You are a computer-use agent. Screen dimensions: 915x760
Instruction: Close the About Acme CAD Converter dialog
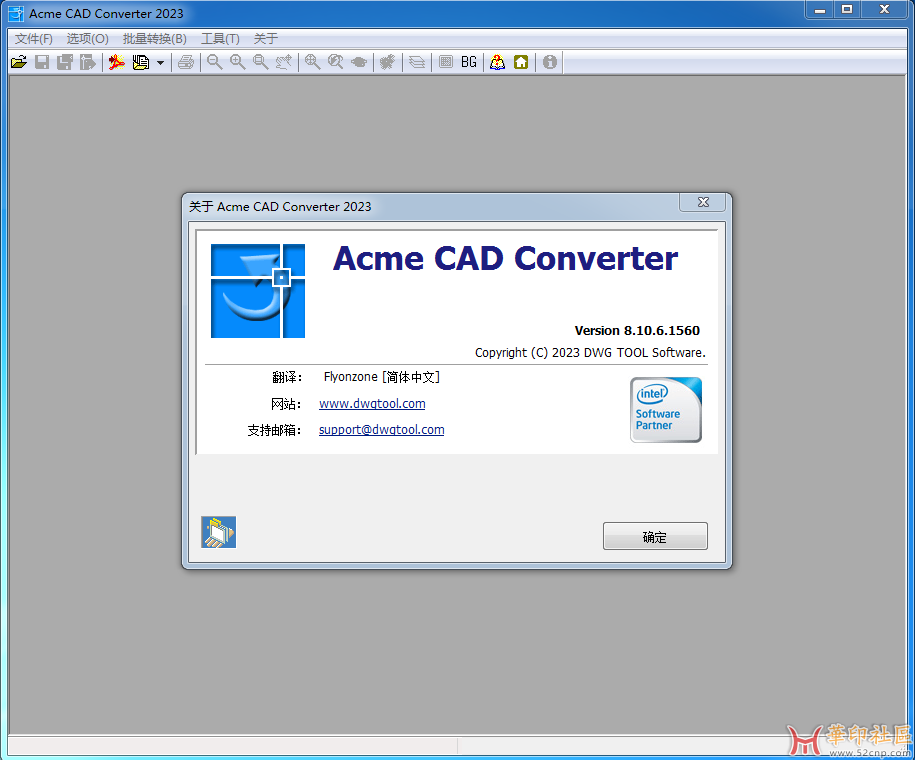[x=703, y=202]
